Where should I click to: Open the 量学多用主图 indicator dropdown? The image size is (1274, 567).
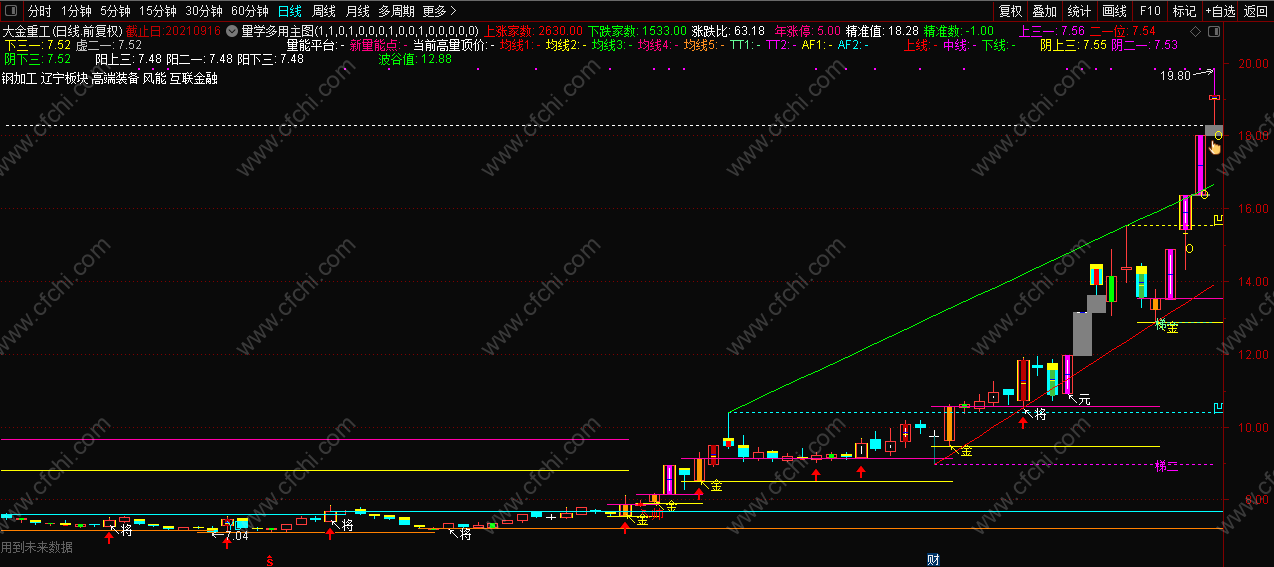point(232,31)
